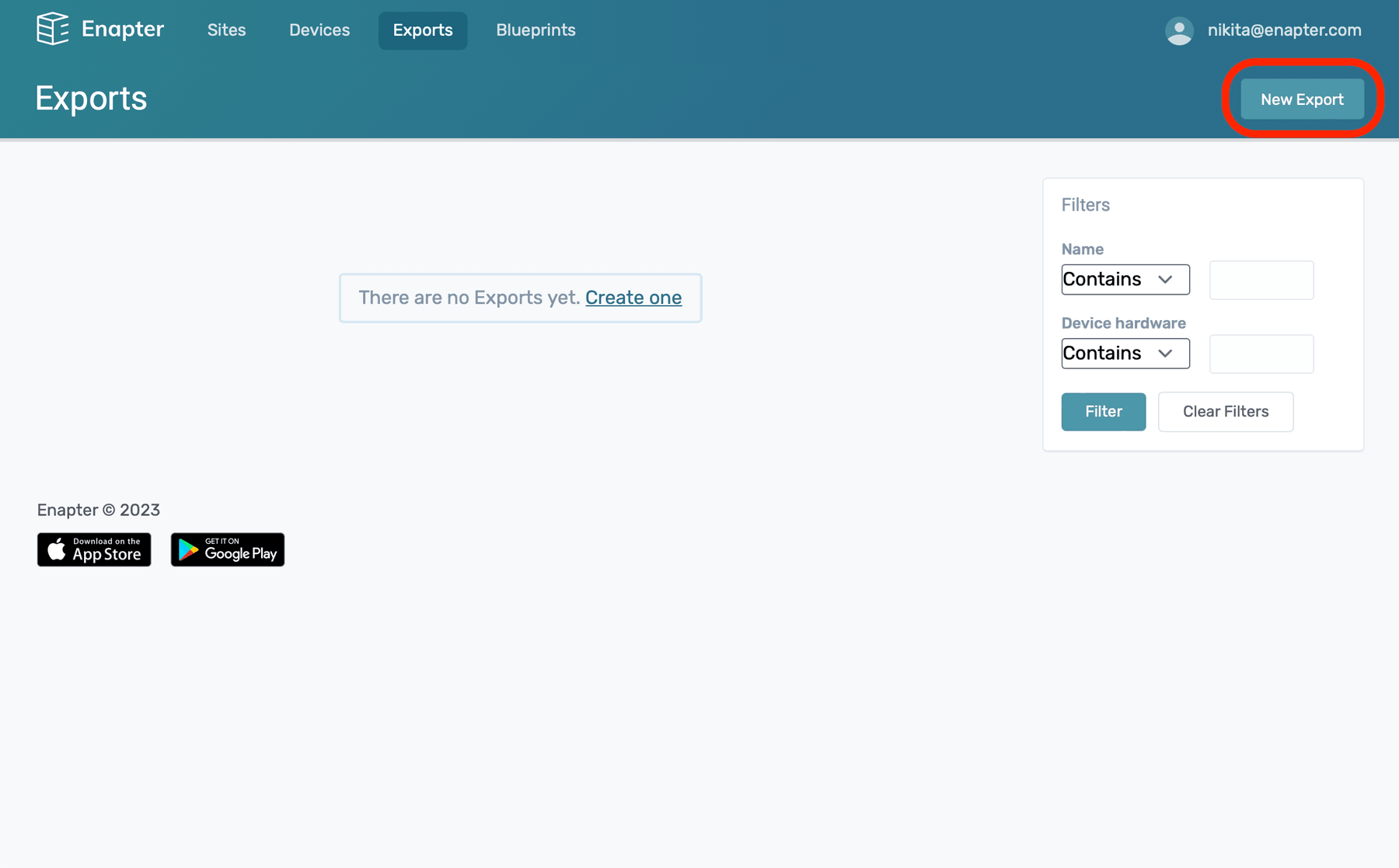Open the Sites navigation item
The height and width of the screenshot is (868, 1399).
click(x=226, y=30)
